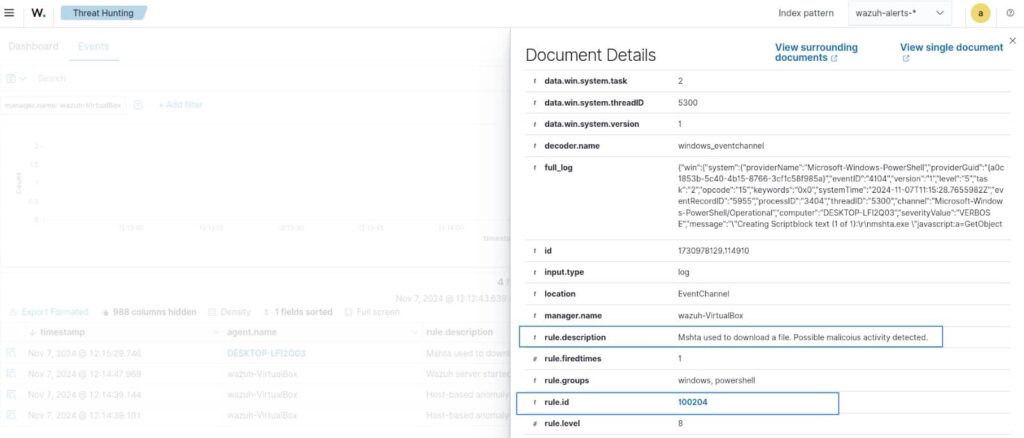
Task: Open the saved query menu icon
Action: tap(16, 78)
